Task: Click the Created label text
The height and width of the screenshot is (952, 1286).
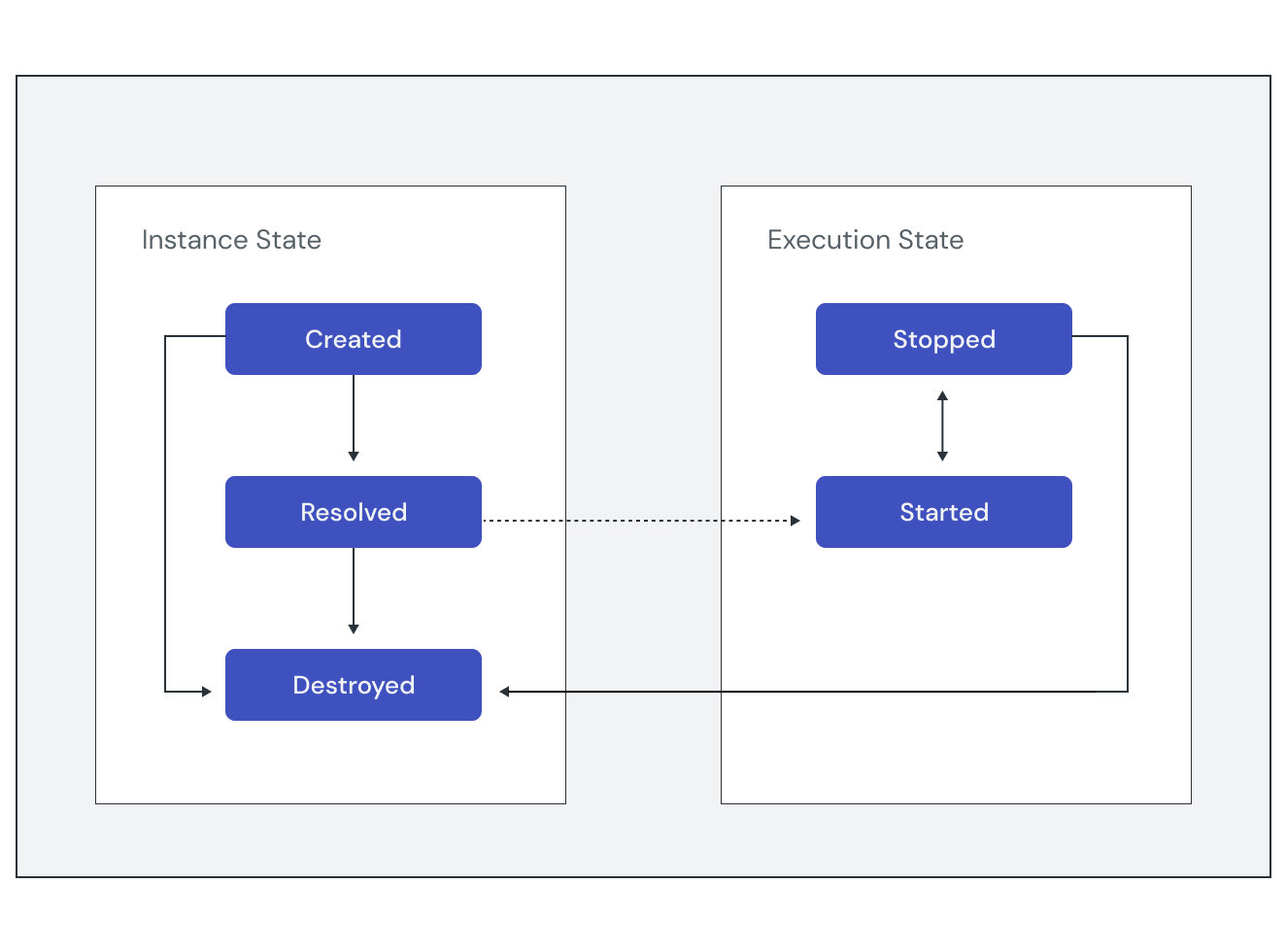Action: (x=353, y=339)
